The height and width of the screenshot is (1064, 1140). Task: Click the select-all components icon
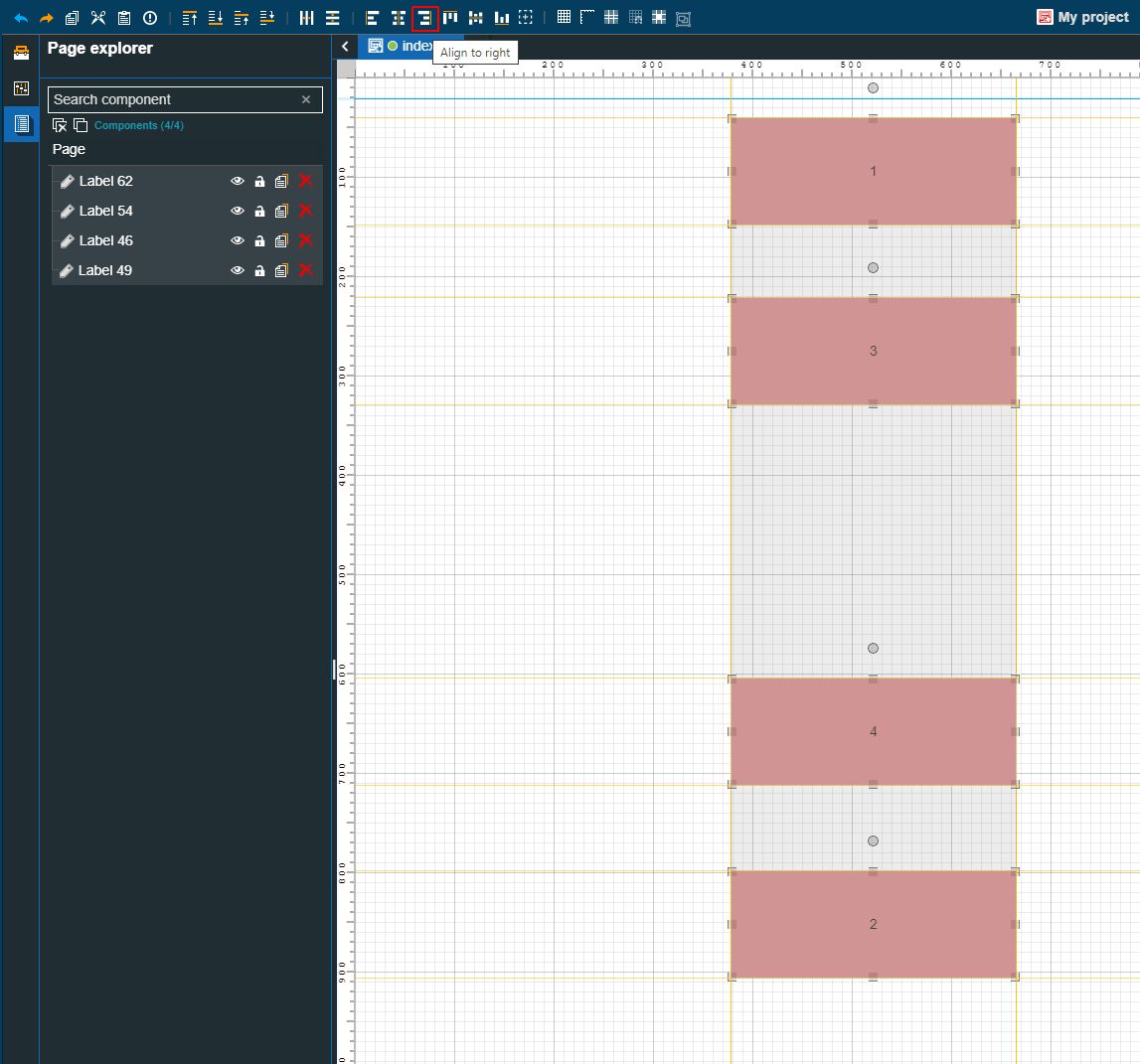pos(81,125)
